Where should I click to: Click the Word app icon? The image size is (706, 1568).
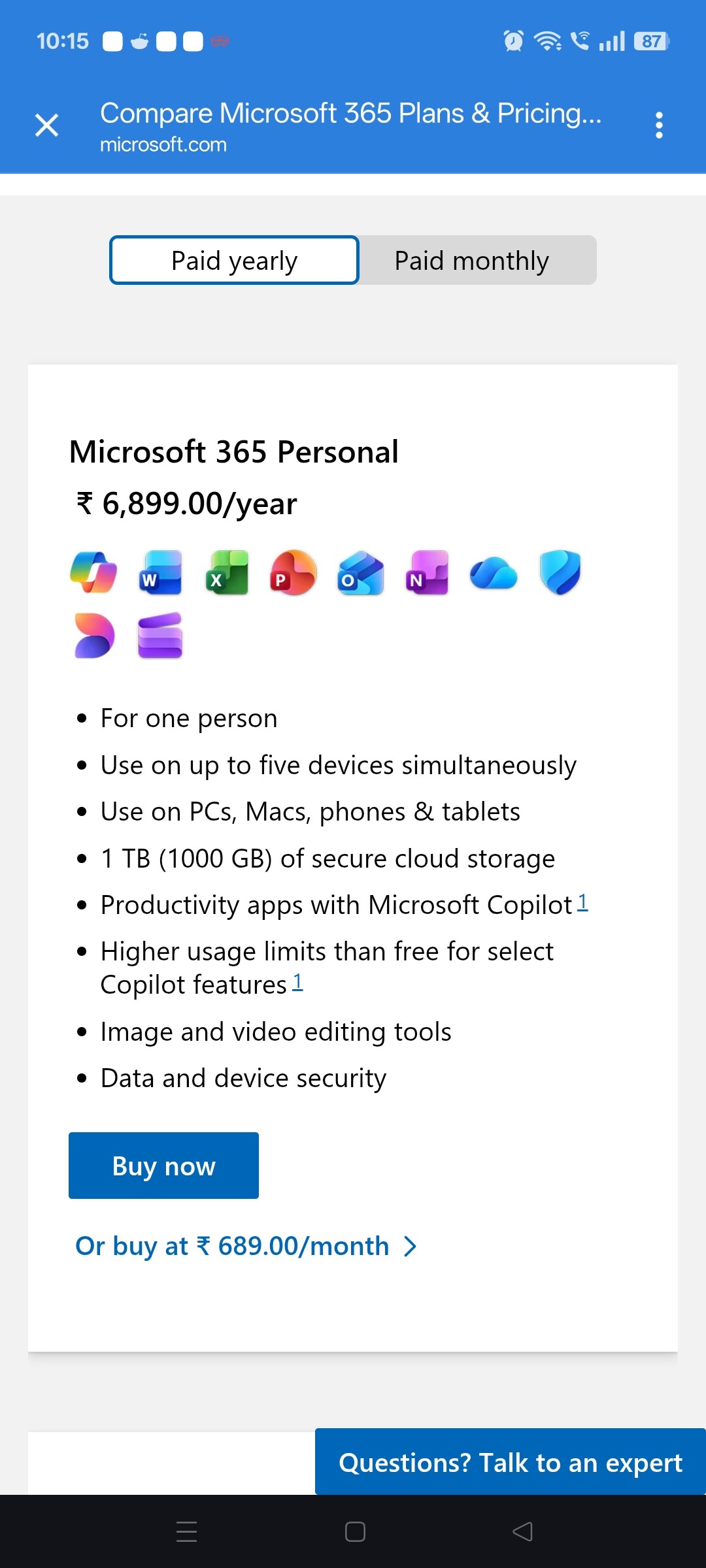[x=160, y=572]
